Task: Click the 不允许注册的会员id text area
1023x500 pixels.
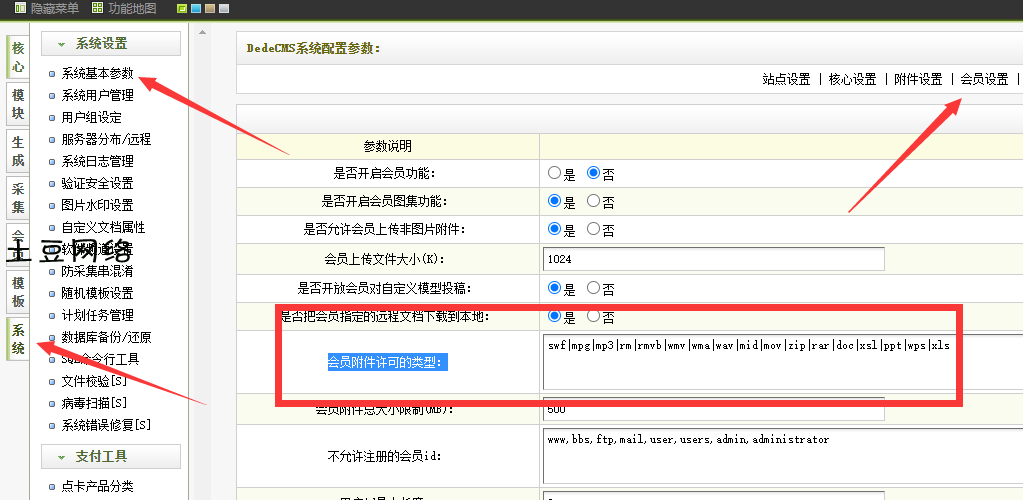Action: [x=782, y=456]
